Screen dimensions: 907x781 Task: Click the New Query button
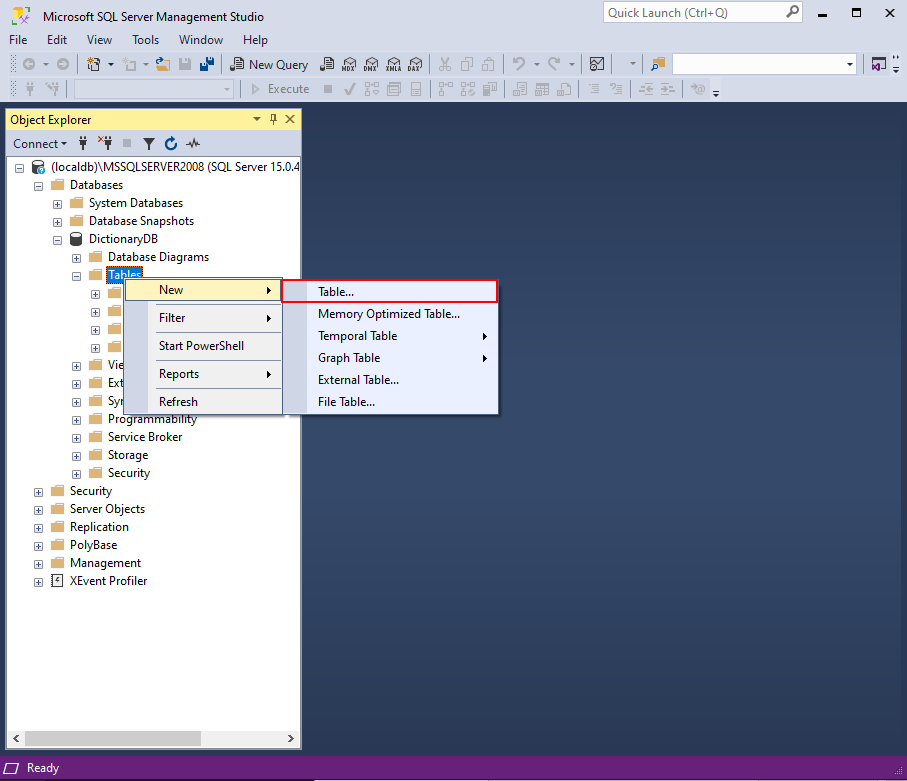pos(268,64)
